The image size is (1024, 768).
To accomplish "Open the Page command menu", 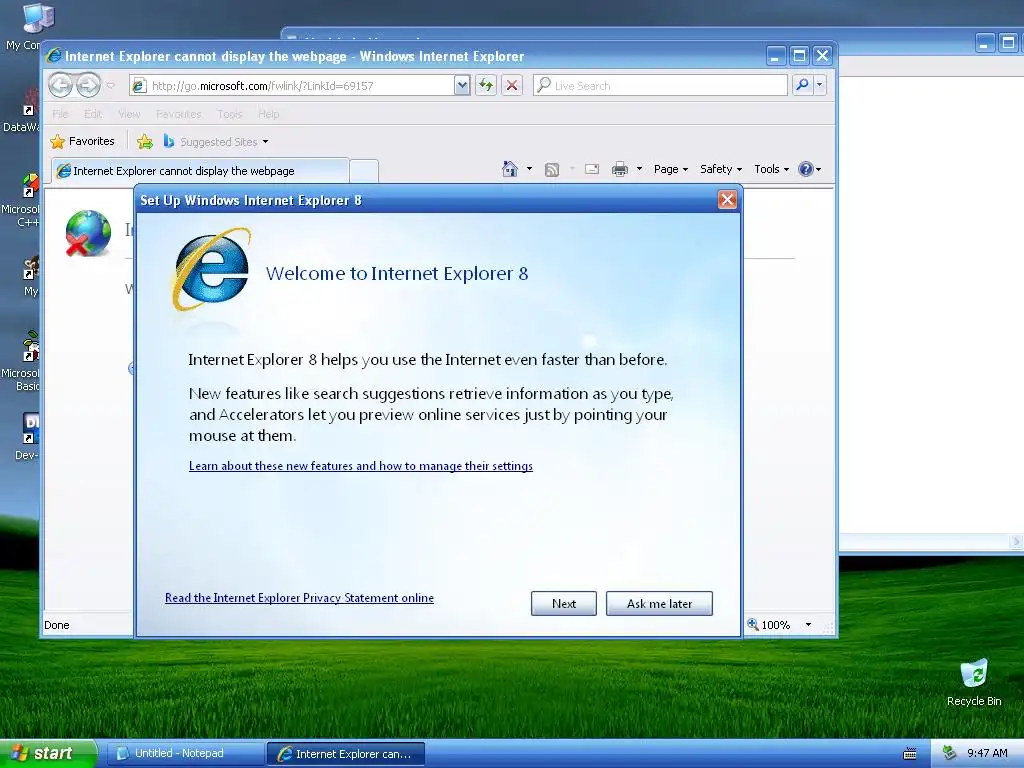I will [x=671, y=169].
